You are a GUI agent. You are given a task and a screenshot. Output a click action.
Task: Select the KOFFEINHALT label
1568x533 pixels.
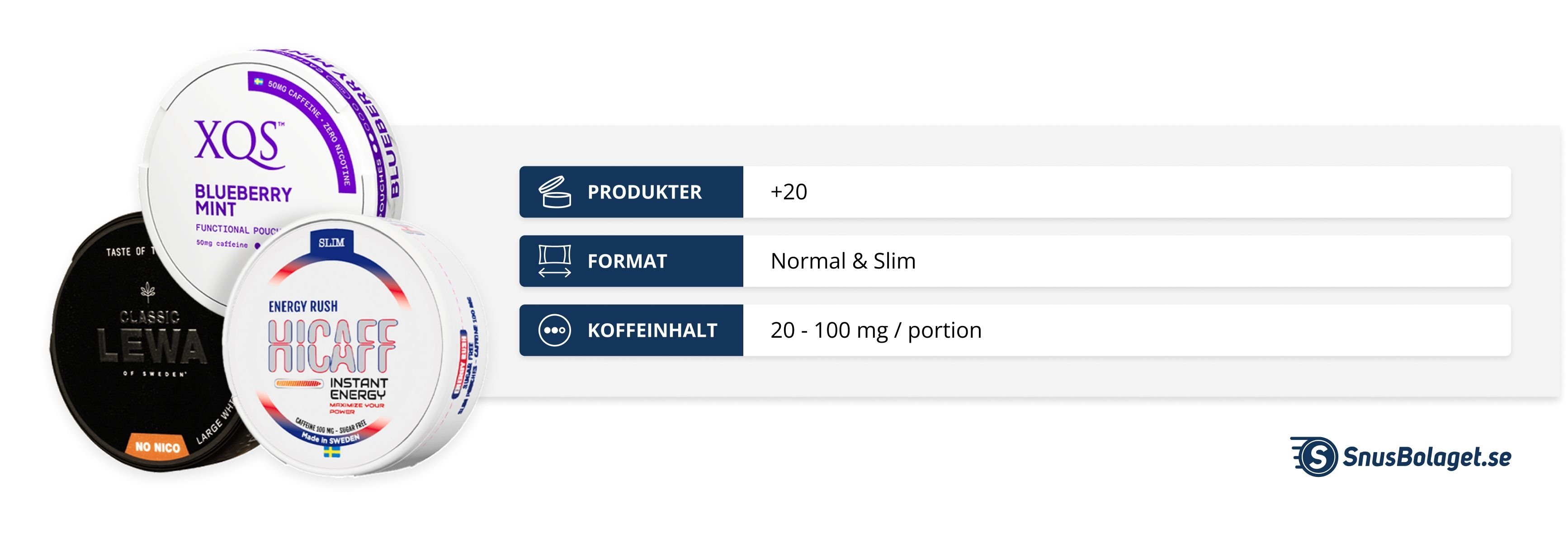click(x=652, y=330)
